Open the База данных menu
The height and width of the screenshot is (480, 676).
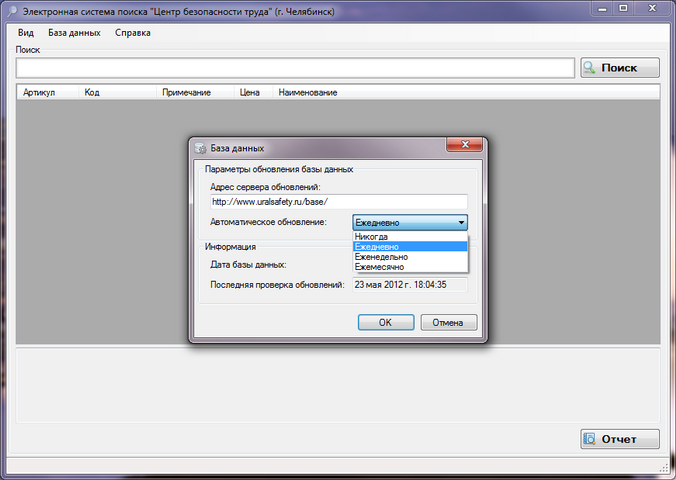pos(74,32)
